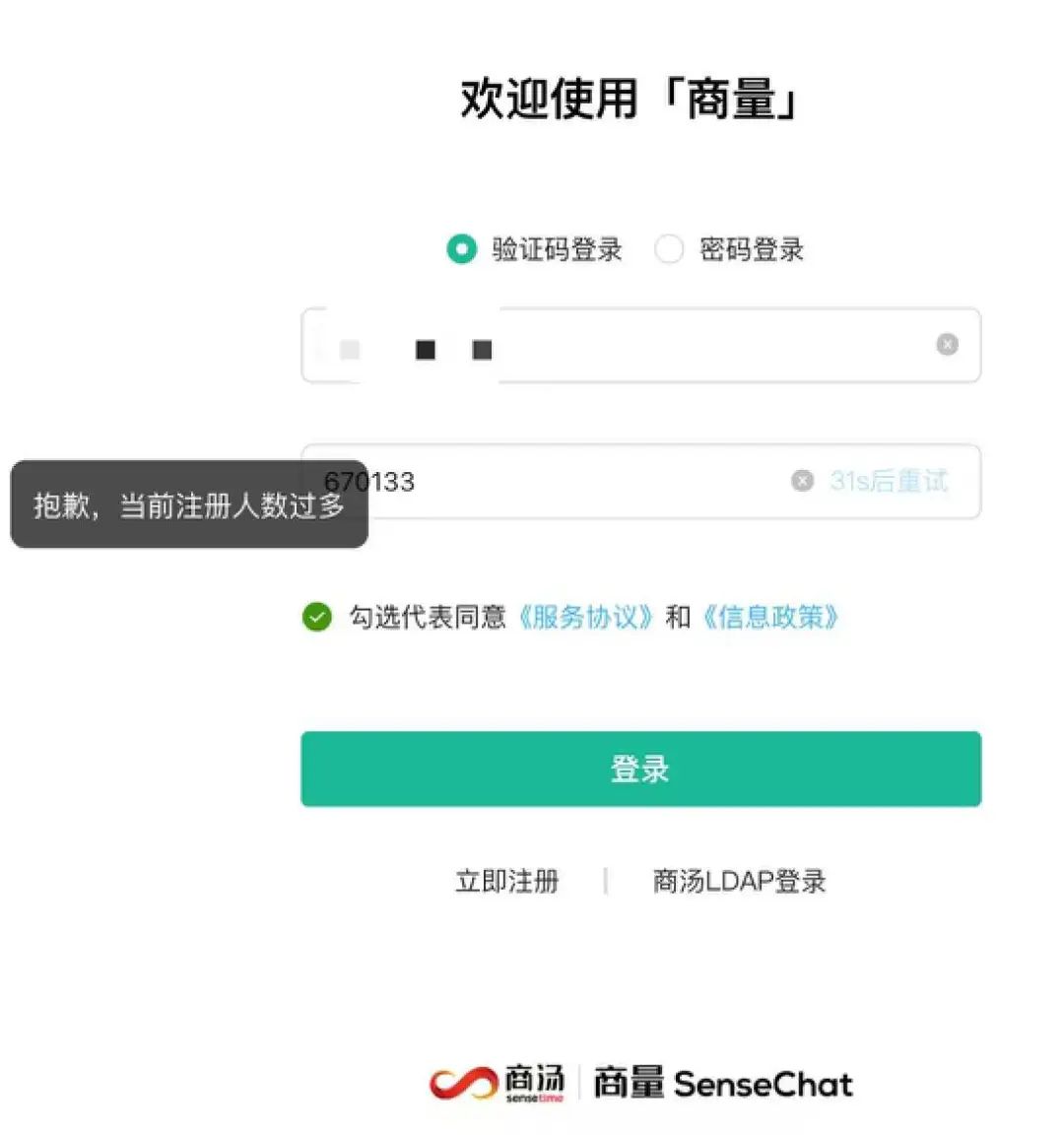Click the divider between 立即注册 and 商汤LDAP登录
Viewport: 1064px width, 1139px height.
[605, 881]
